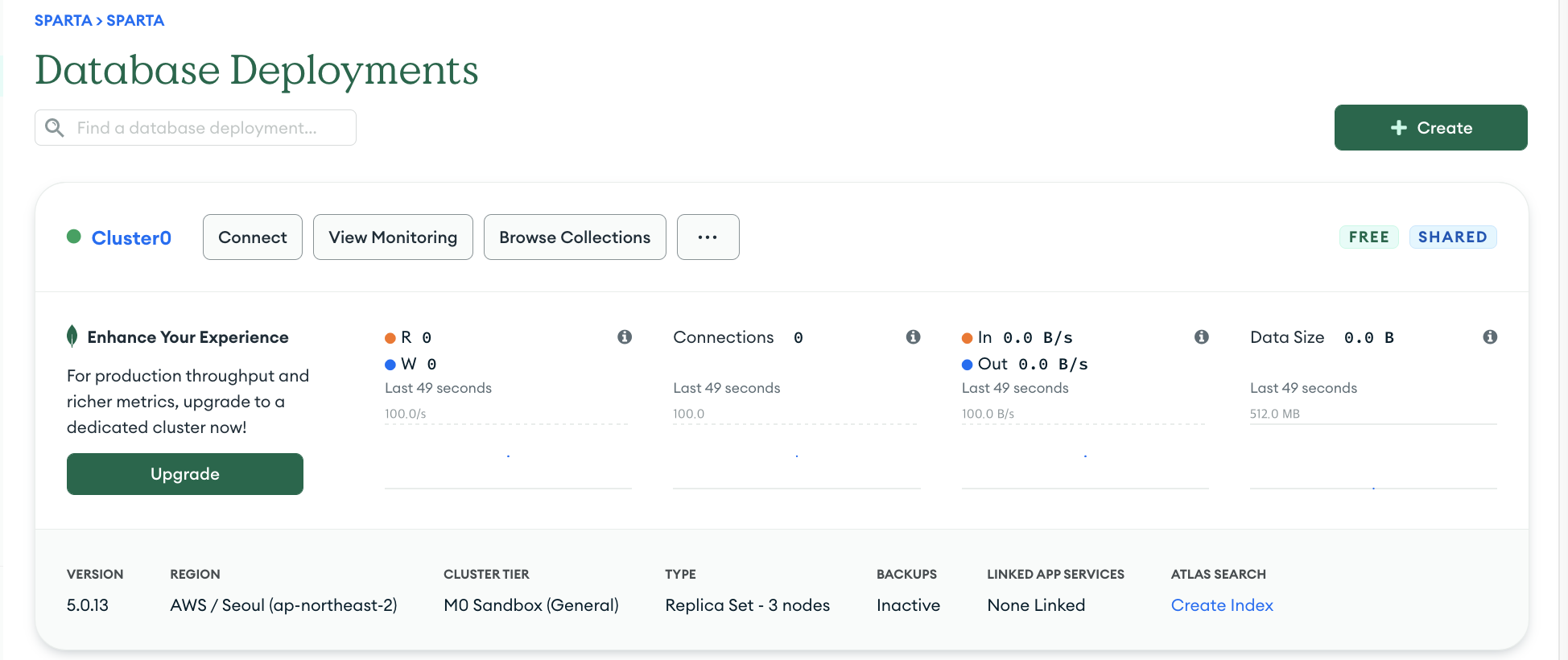This screenshot has width=1568, height=660.
Task: Click the info icon beside Data Size
Action: [x=1490, y=337]
